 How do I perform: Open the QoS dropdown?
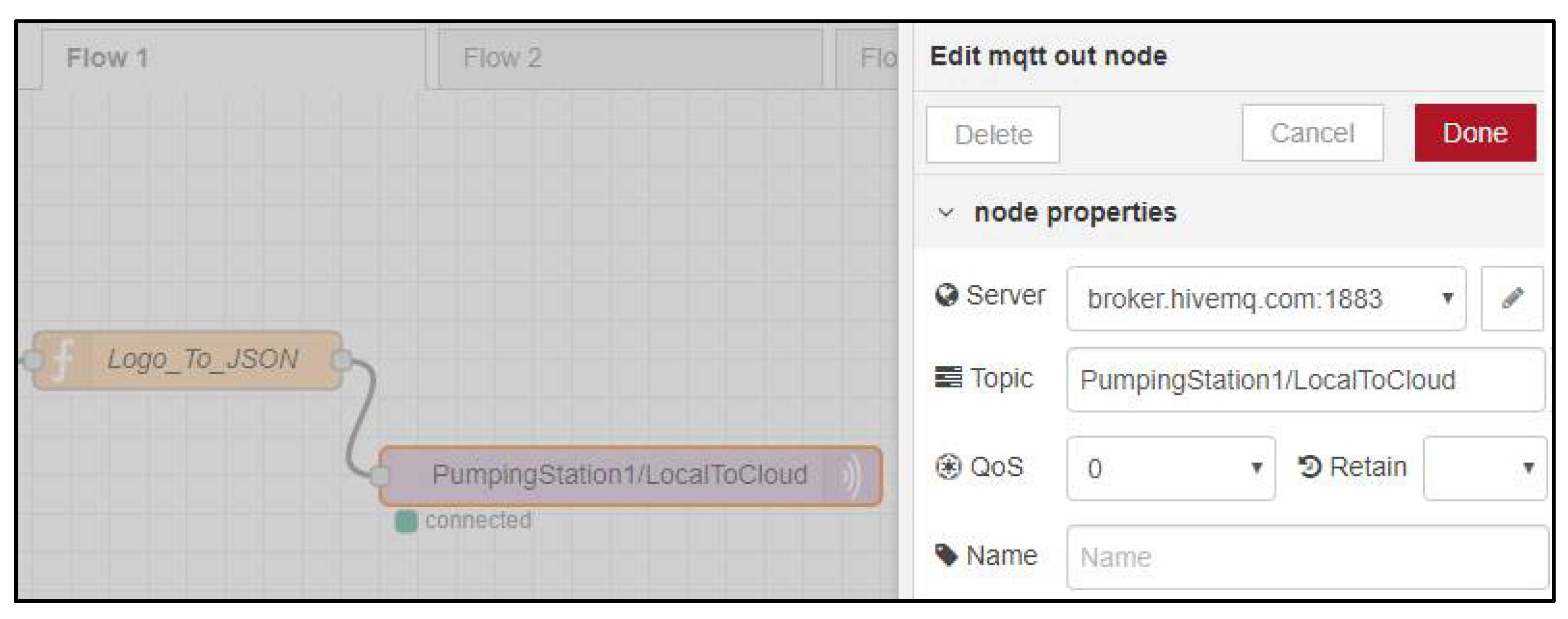tap(1170, 468)
